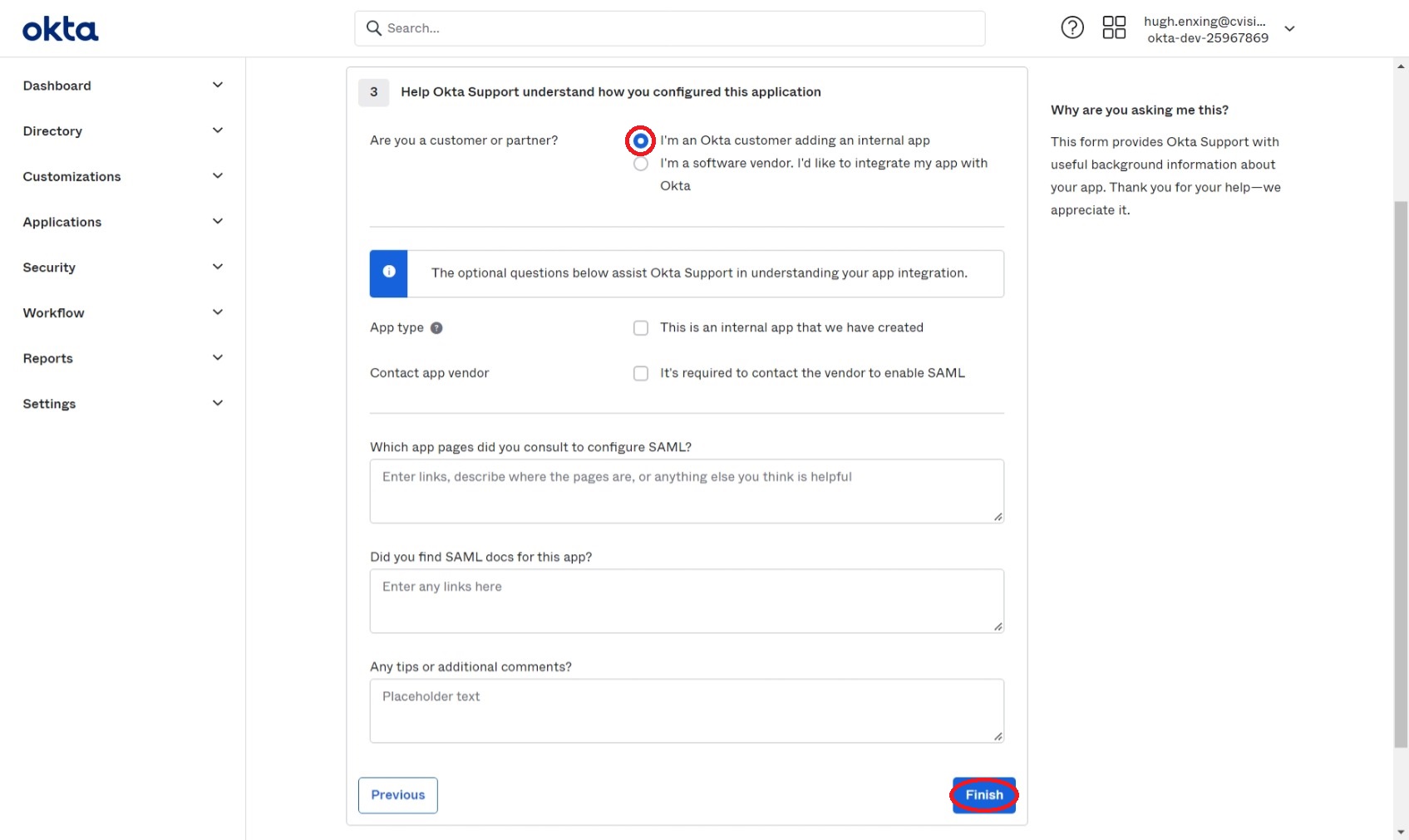Screen dimensions: 1409x840
Task: Click the Finish button
Action: (x=983, y=795)
